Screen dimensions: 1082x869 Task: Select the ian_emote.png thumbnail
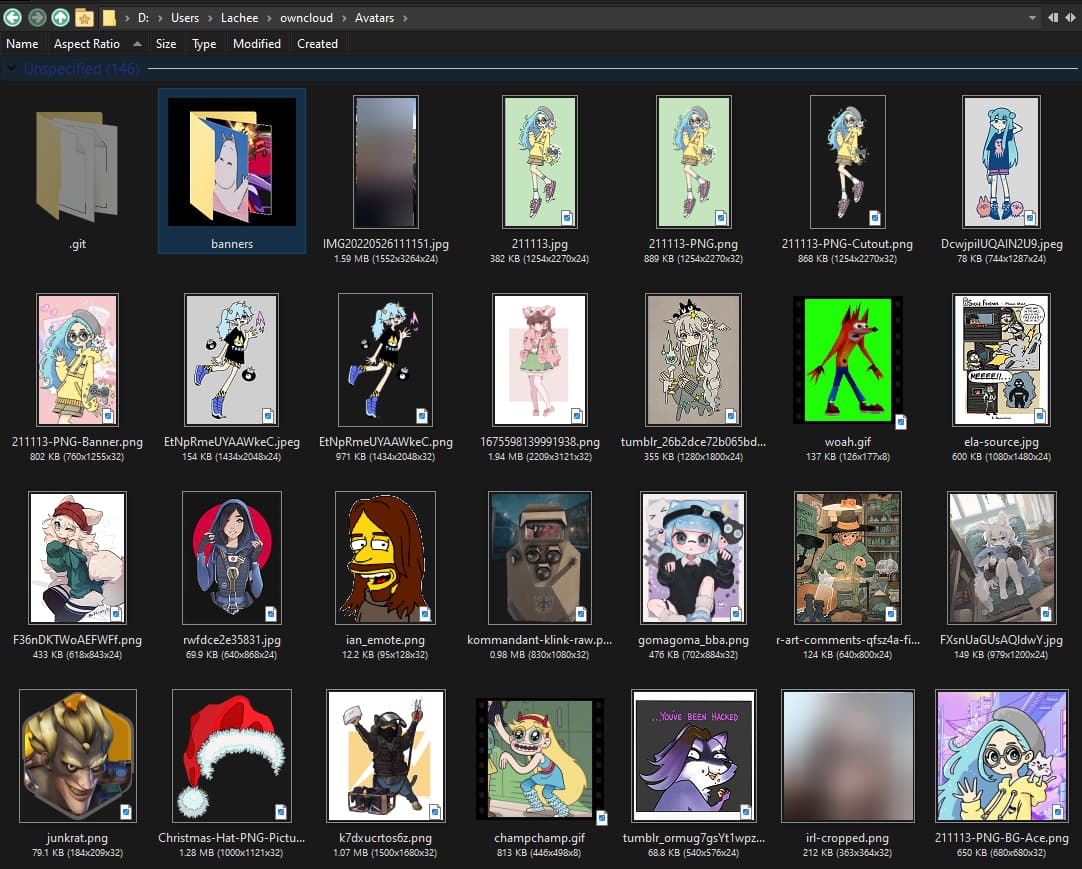(386, 558)
